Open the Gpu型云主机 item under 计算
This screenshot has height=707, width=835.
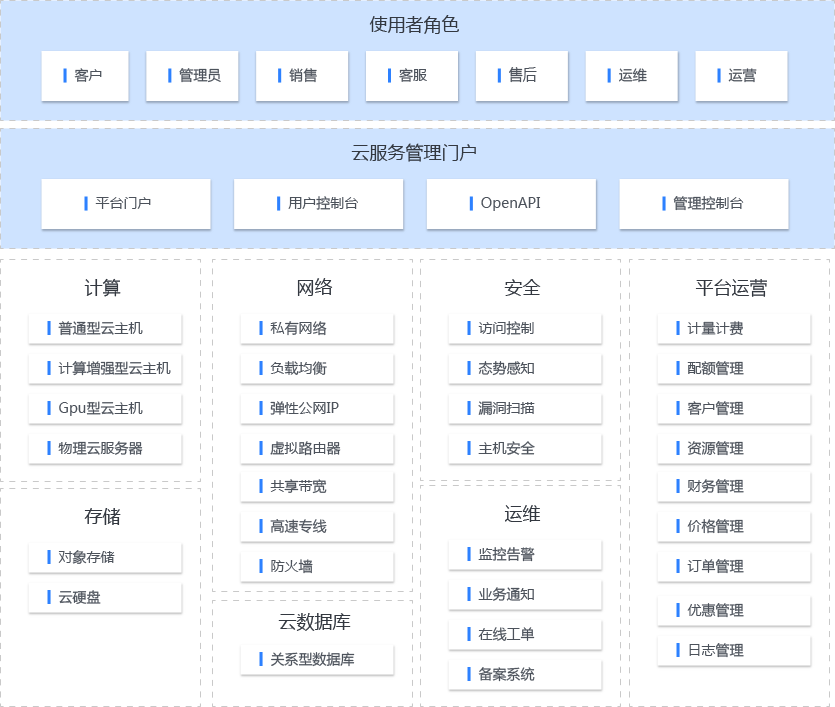point(105,409)
